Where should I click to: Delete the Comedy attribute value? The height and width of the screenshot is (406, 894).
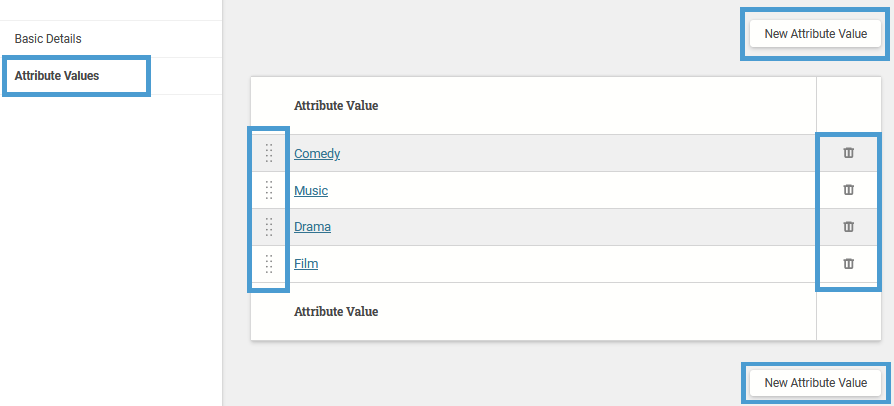coord(848,153)
